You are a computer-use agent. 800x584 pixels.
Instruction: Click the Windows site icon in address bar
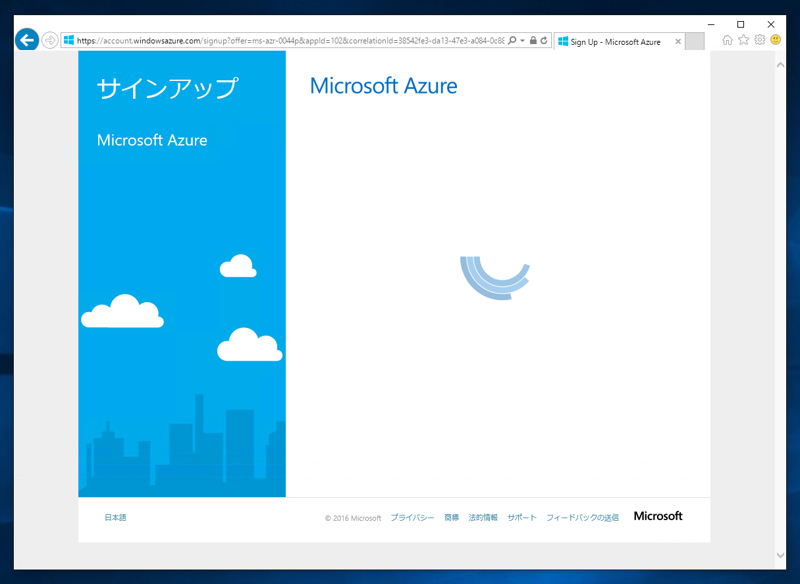[x=69, y=40]
